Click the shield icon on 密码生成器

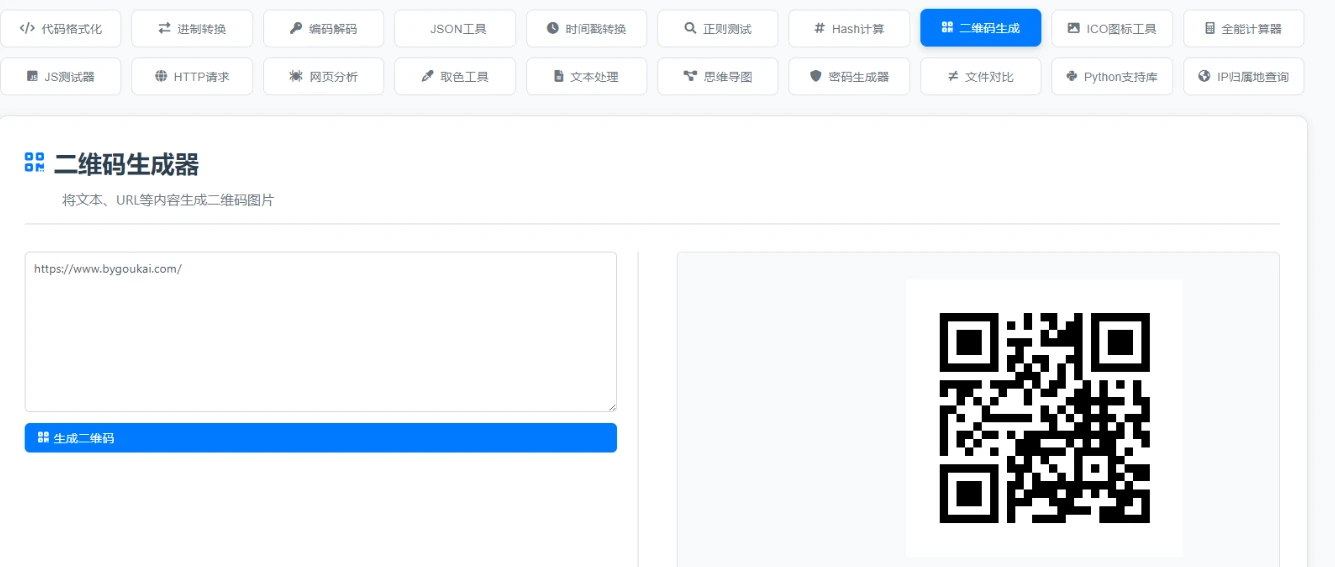(x=816, y=76)
